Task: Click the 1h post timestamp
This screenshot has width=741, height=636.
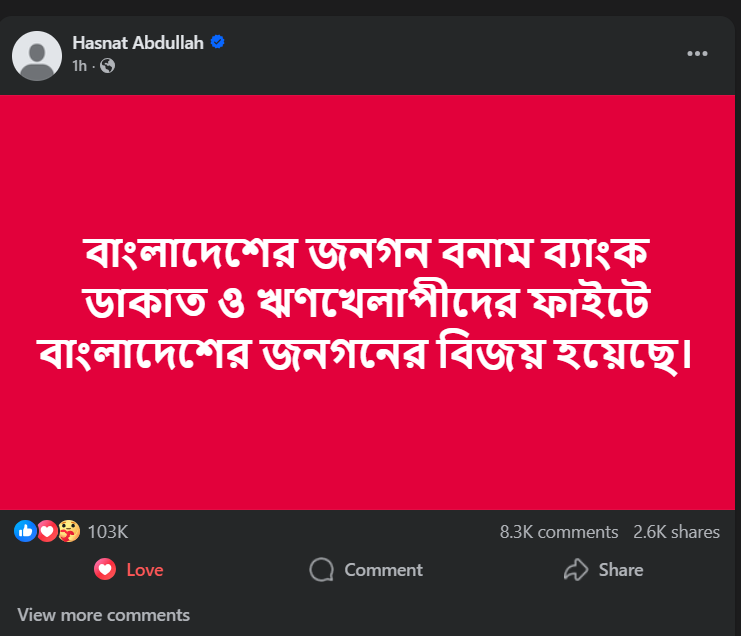Action: click(80, 66)
